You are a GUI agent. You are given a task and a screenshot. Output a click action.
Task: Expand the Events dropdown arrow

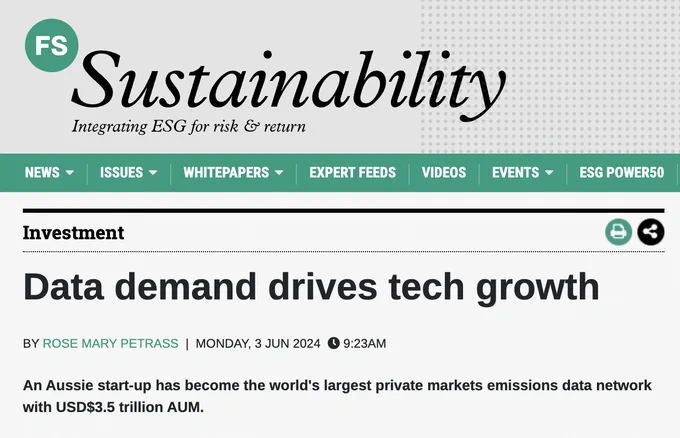549,173
